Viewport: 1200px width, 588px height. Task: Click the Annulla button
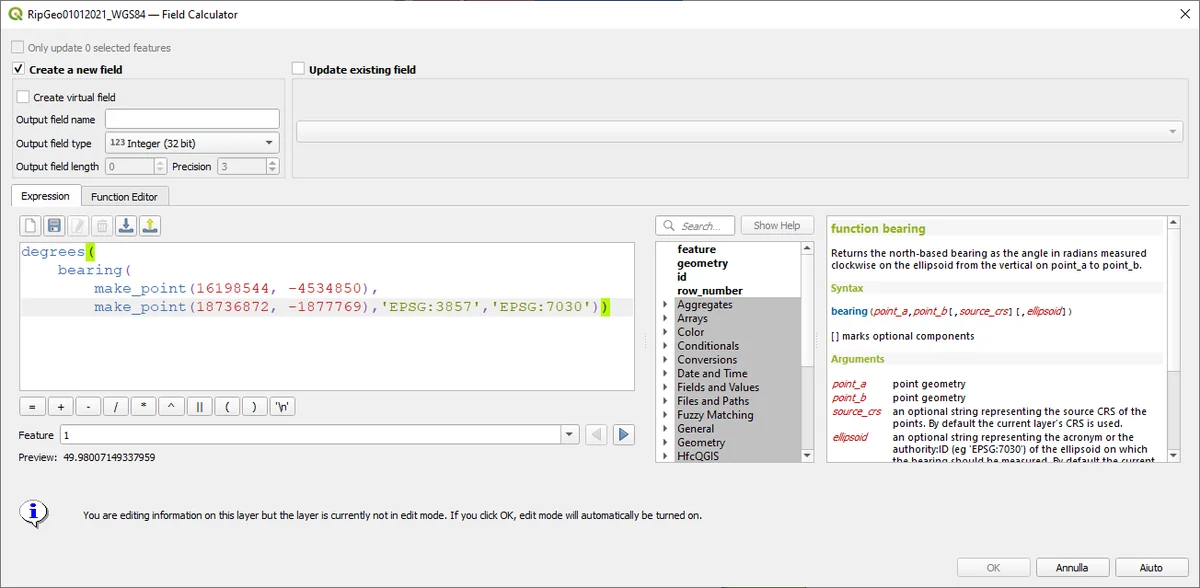[1072, 567]
